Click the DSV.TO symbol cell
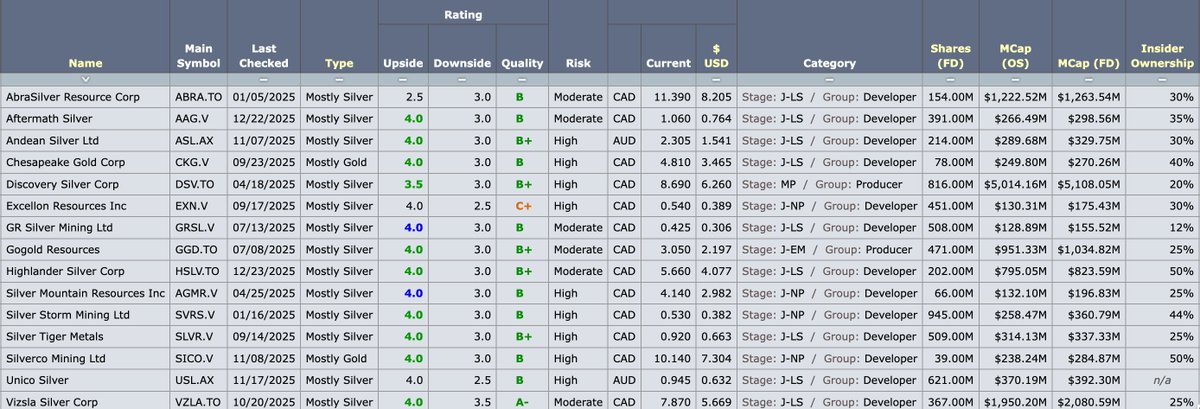This screenshot has width=1200, height=409. 198,185
